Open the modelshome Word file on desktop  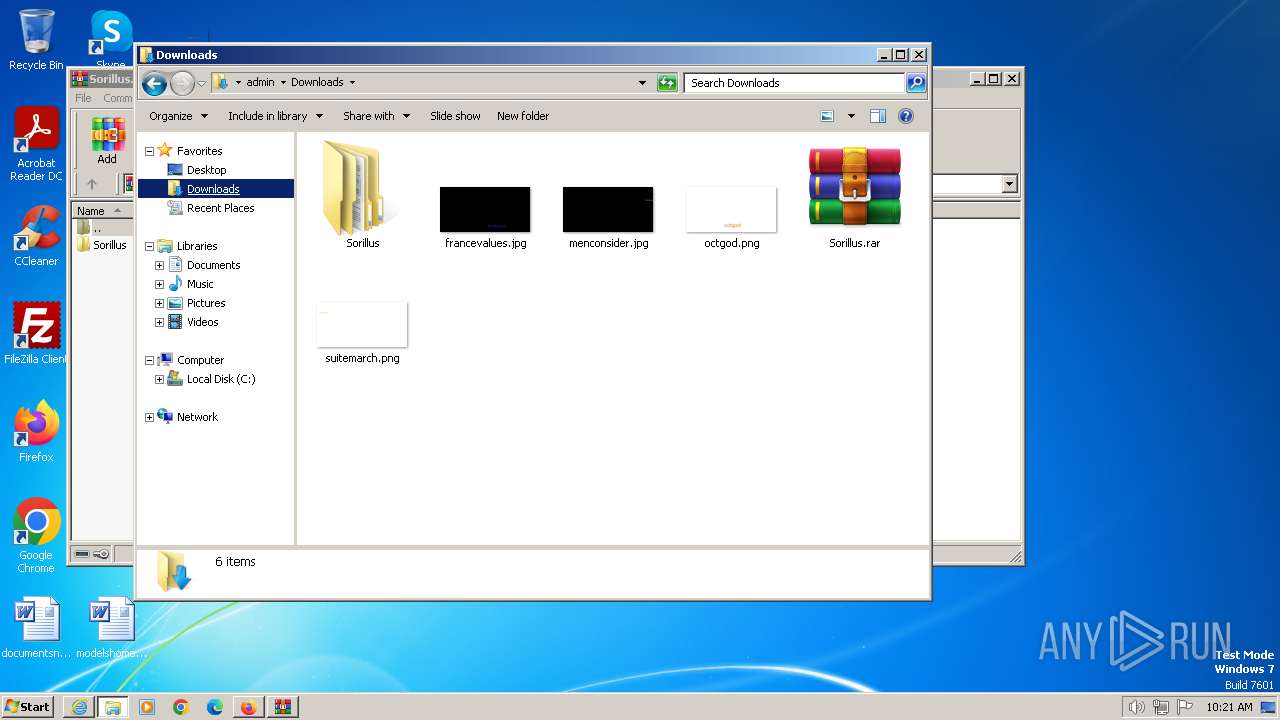tap(111, 629)
